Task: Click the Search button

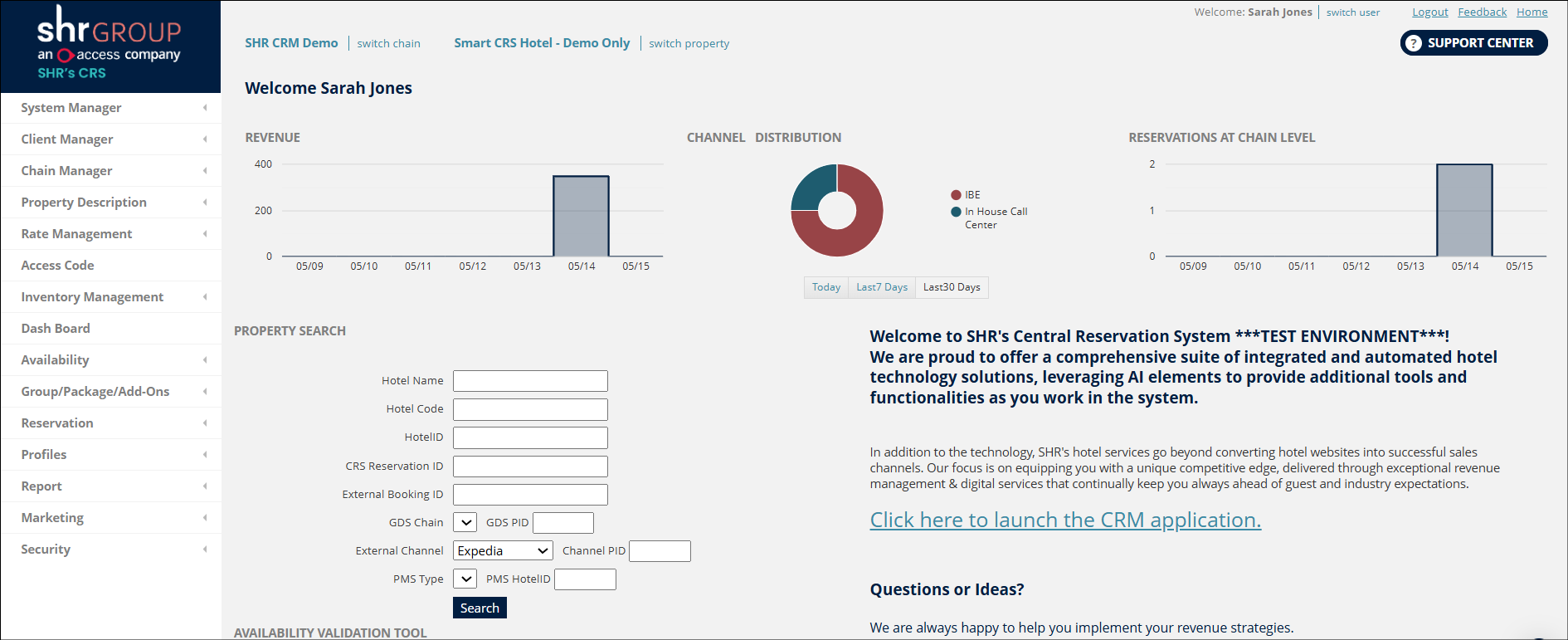Action: (x=480, y=608)
